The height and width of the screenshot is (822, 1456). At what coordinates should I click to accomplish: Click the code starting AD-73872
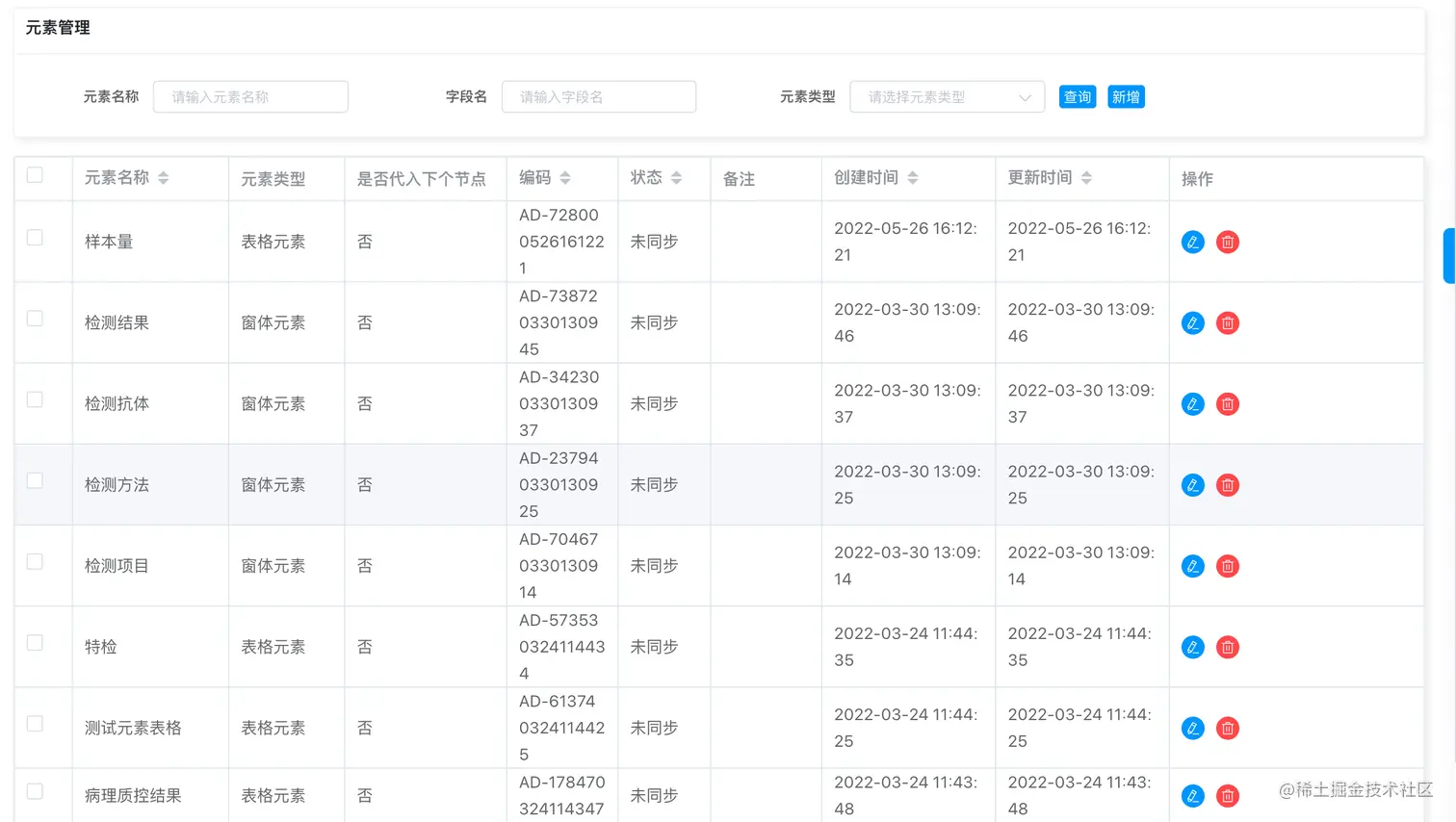pos(559,322)
